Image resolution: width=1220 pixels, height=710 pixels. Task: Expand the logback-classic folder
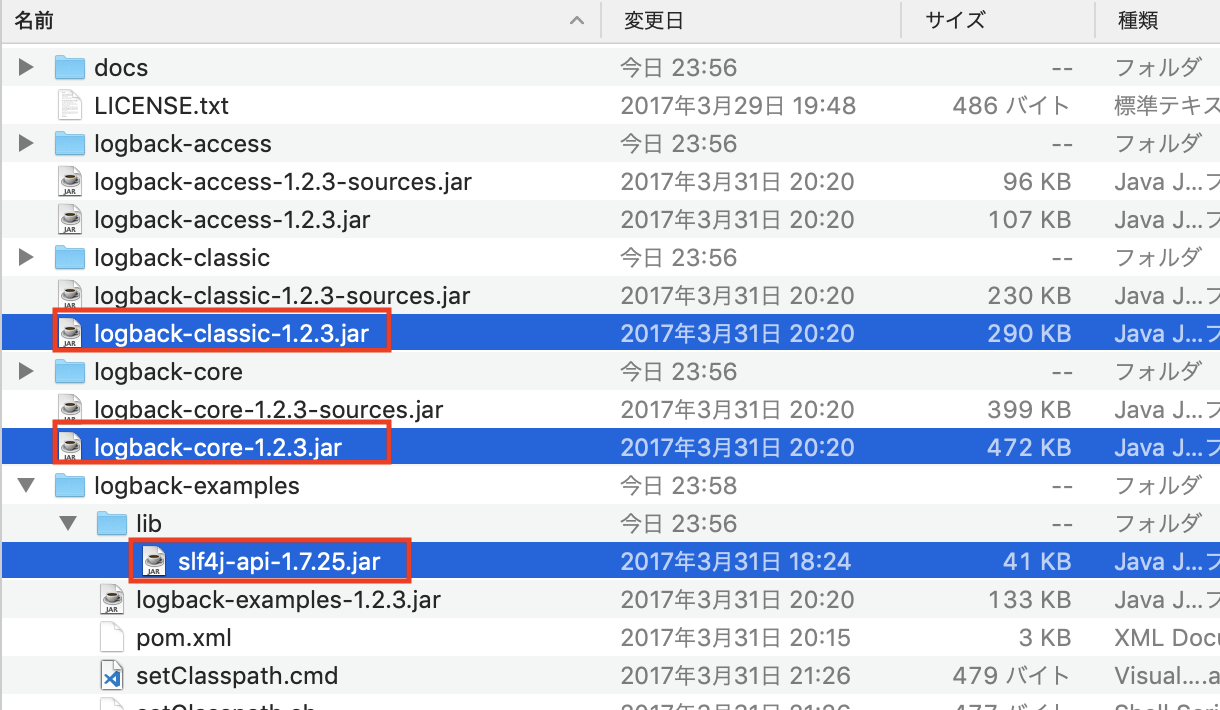click(x=27, y=258)
